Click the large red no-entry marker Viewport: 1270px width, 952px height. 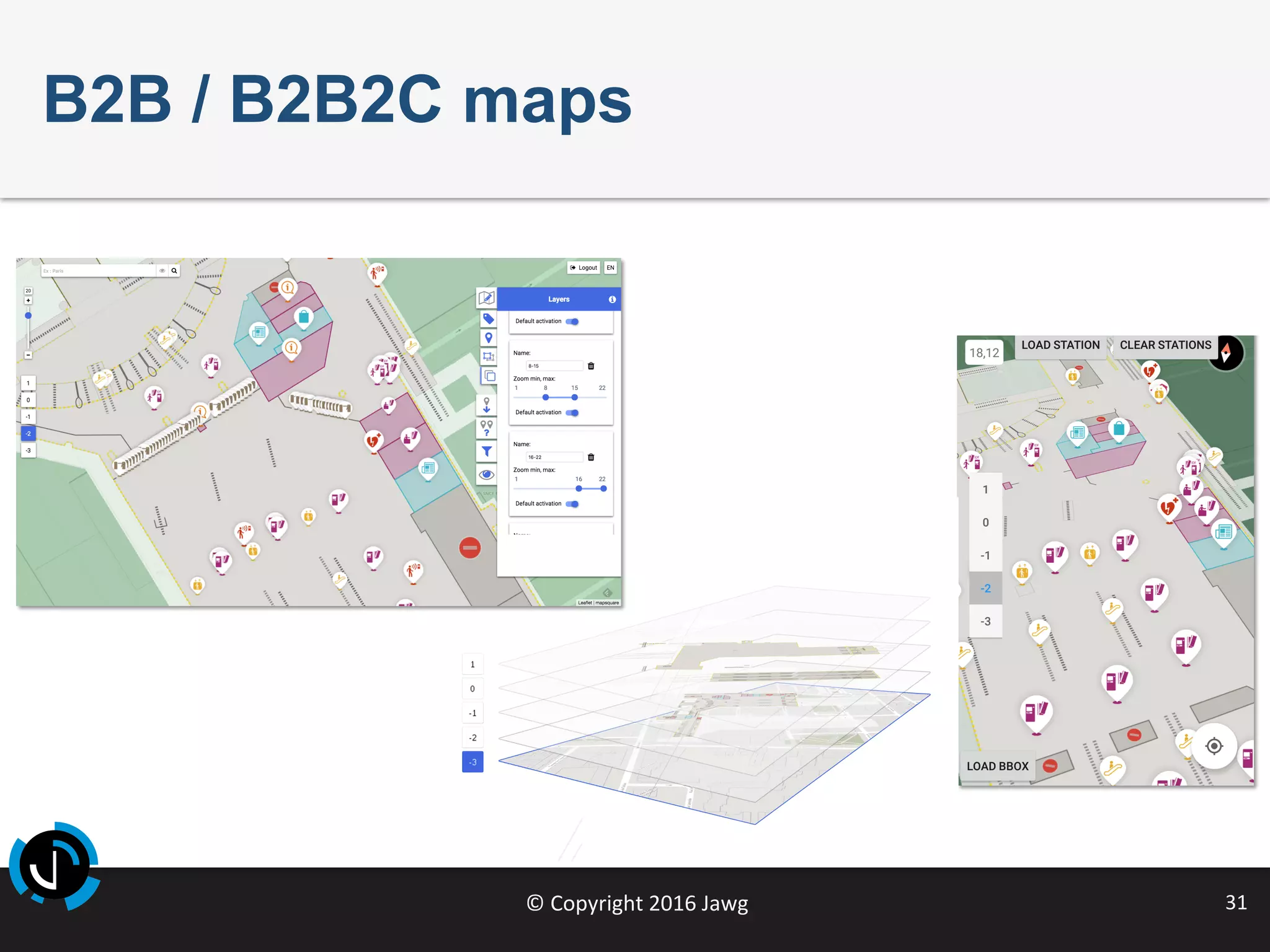click(470, 548)
